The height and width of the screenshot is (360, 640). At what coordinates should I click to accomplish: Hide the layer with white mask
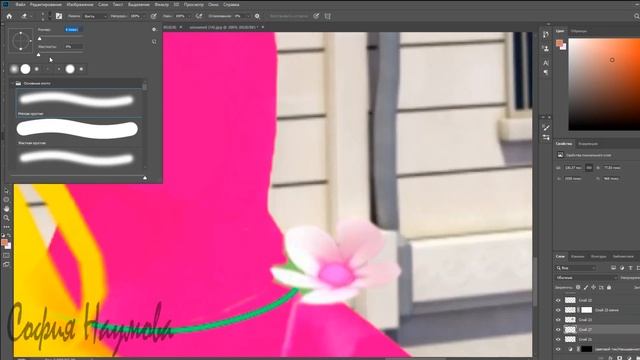[558, 310]
